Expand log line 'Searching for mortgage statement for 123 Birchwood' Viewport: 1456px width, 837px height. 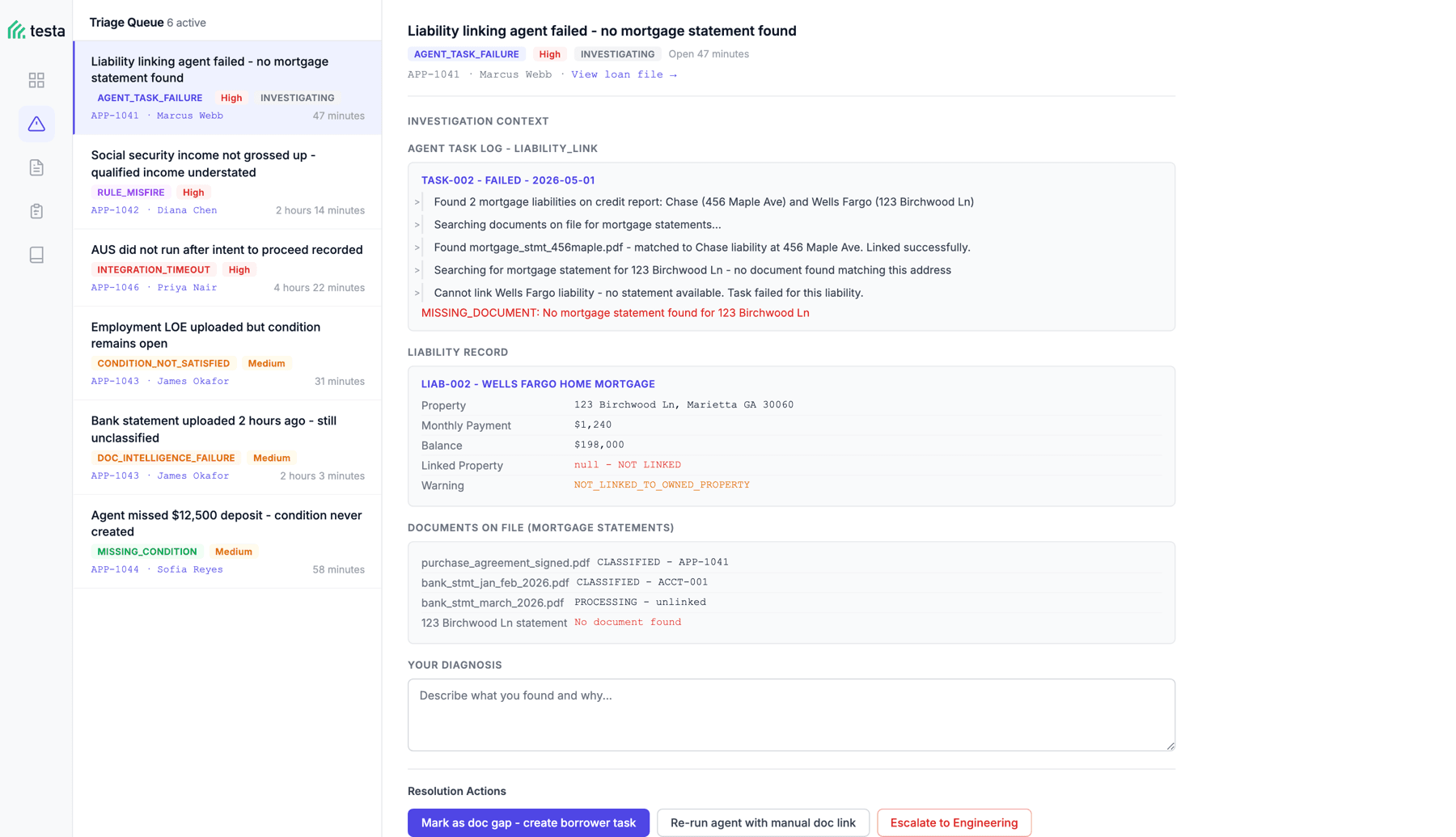click(417, 270)
